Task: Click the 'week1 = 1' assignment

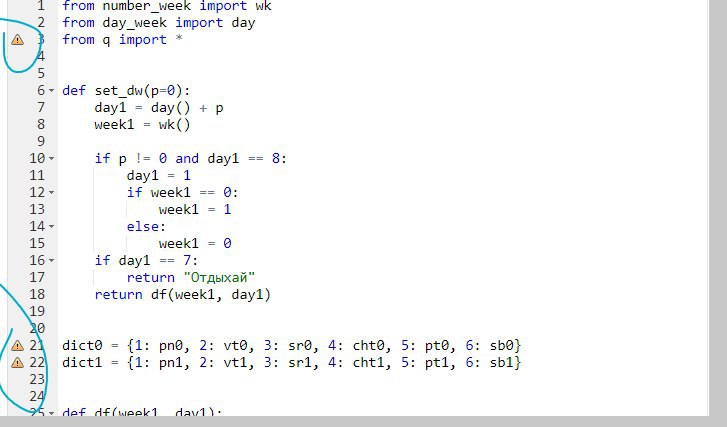Action: point(195,210)
